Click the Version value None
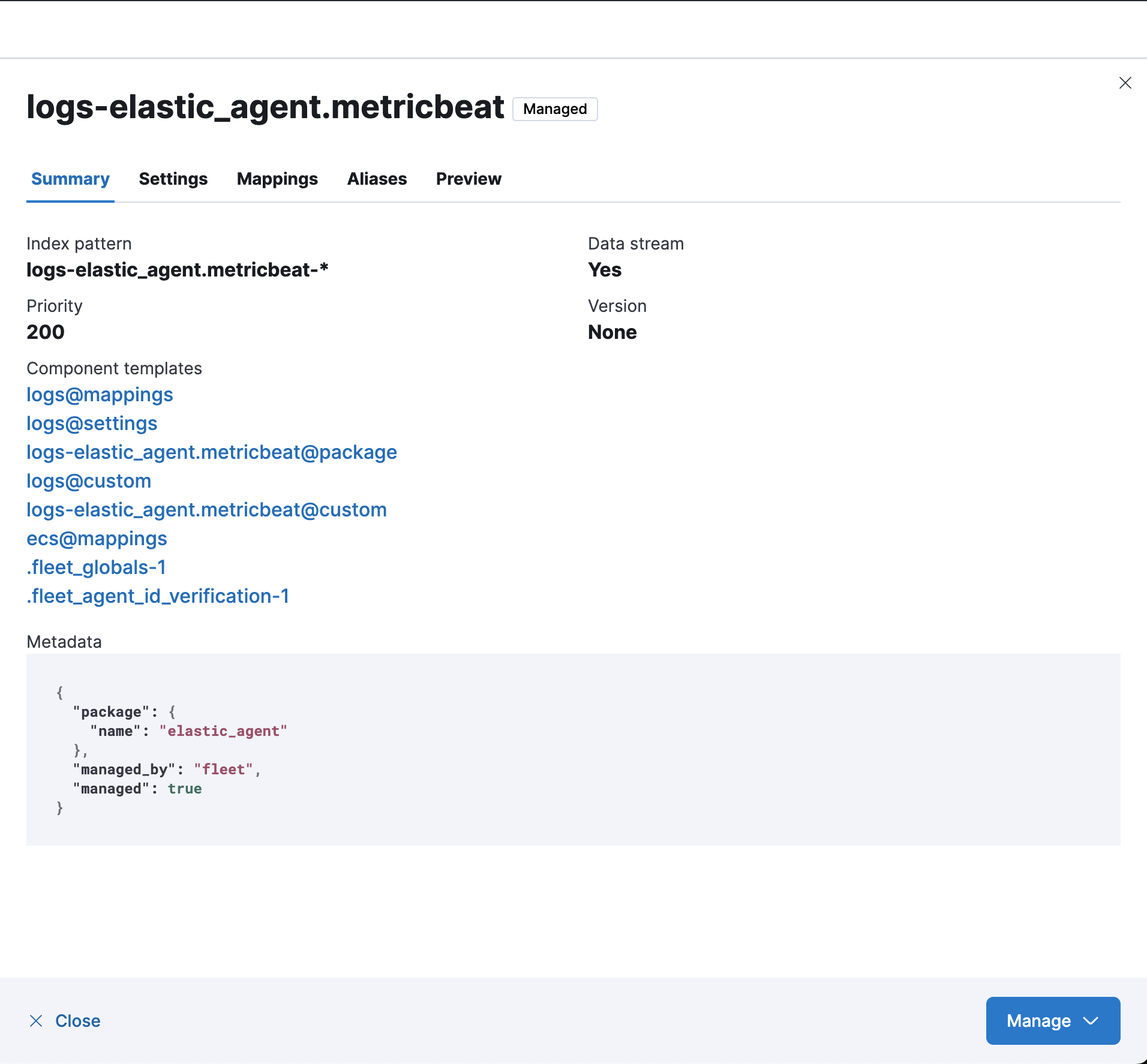The height and width of the screenshot is (1064, 1147). 612,332
